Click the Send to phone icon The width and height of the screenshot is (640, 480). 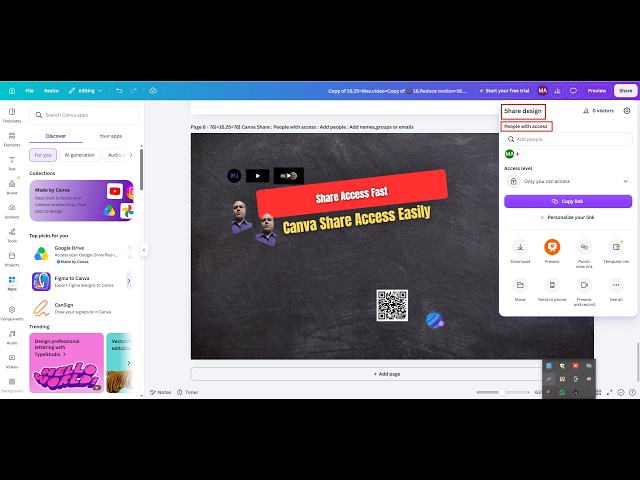pos(552,285)
